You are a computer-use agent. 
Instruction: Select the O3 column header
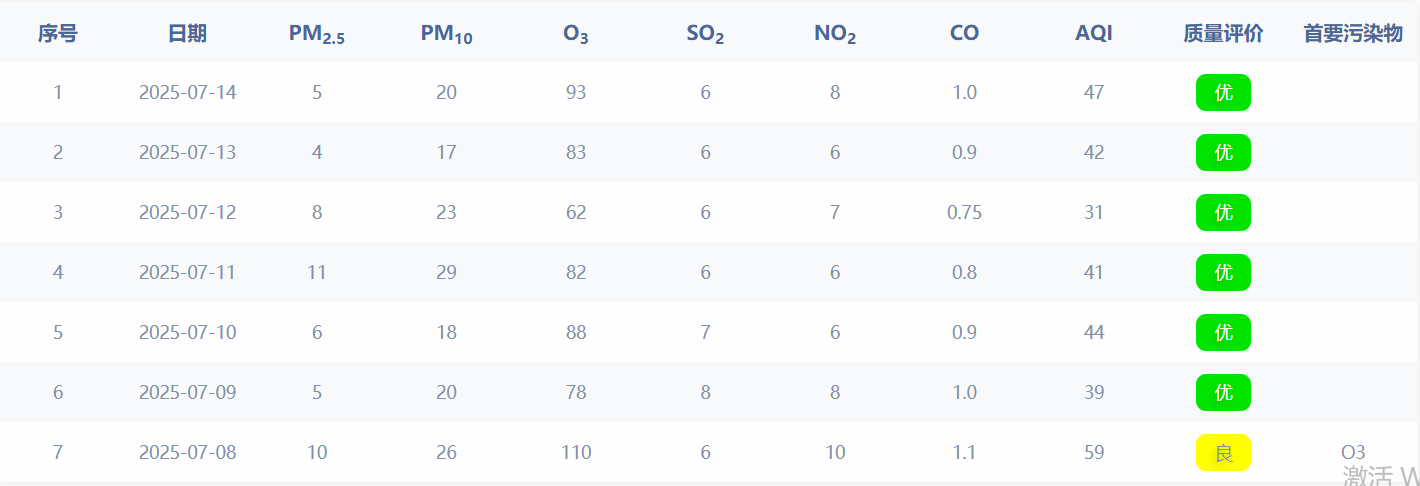pyautogui.click(x=576, y=34)
